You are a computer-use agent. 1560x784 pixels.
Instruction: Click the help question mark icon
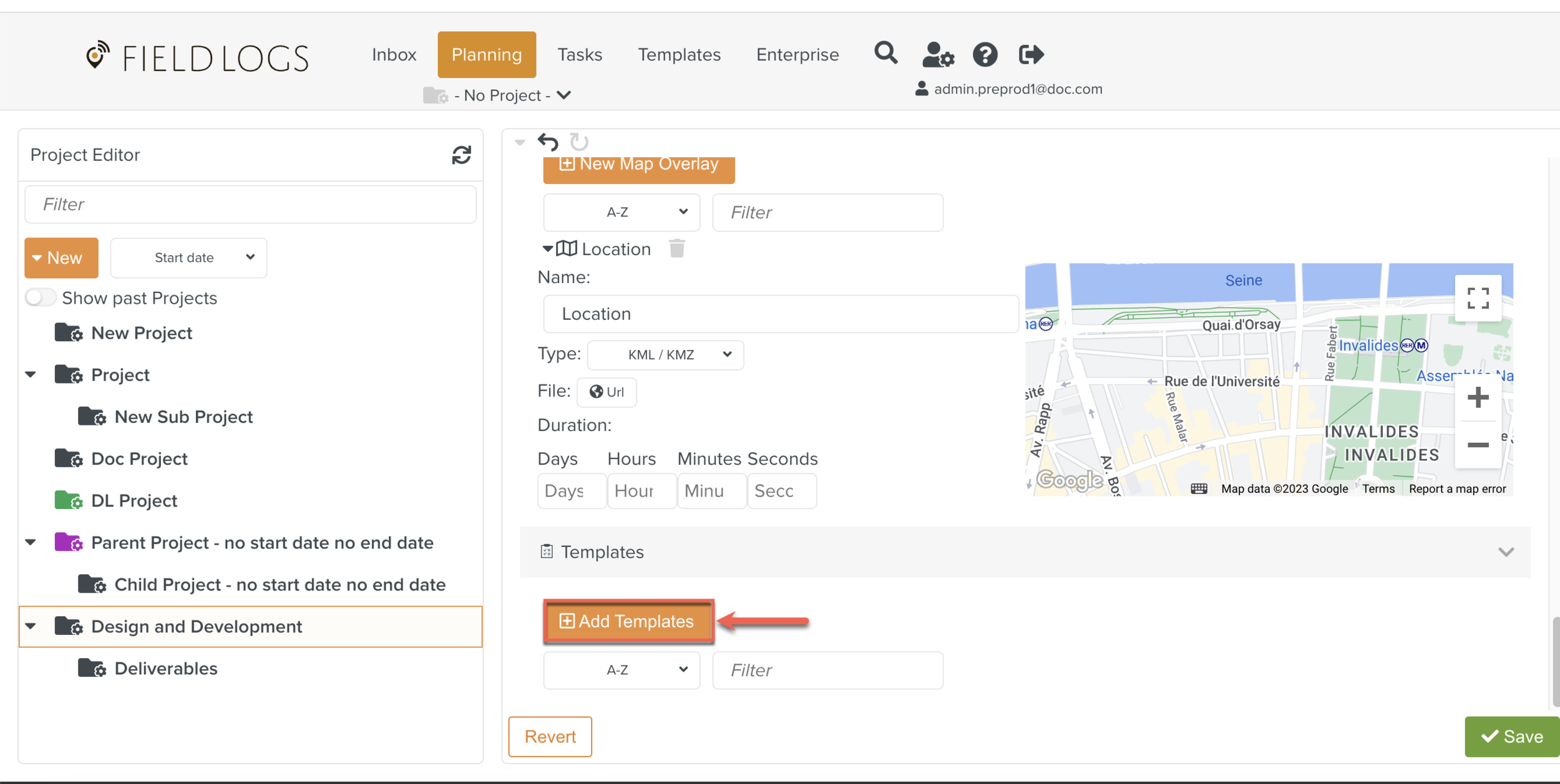pyautogui.click(x=985, y=55)
